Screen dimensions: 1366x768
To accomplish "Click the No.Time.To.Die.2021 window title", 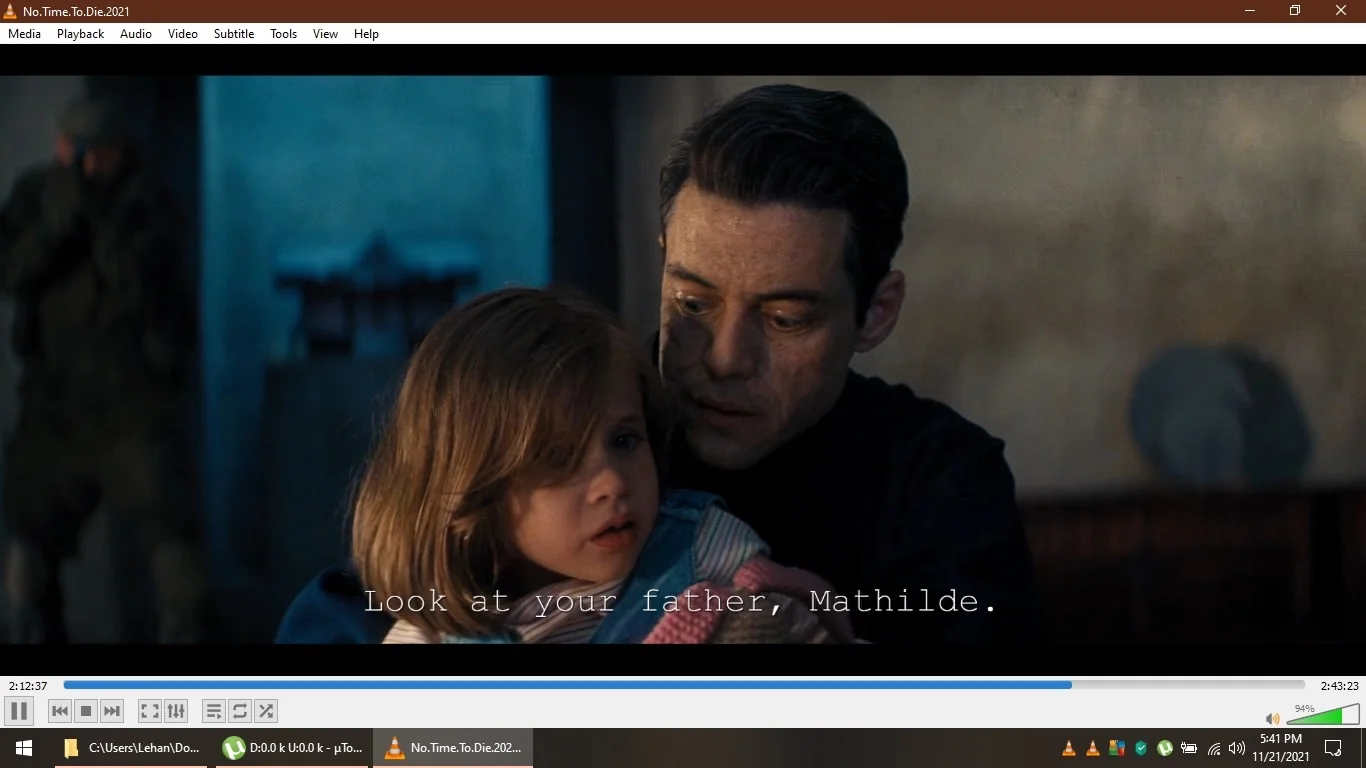I will pos(76,11).
